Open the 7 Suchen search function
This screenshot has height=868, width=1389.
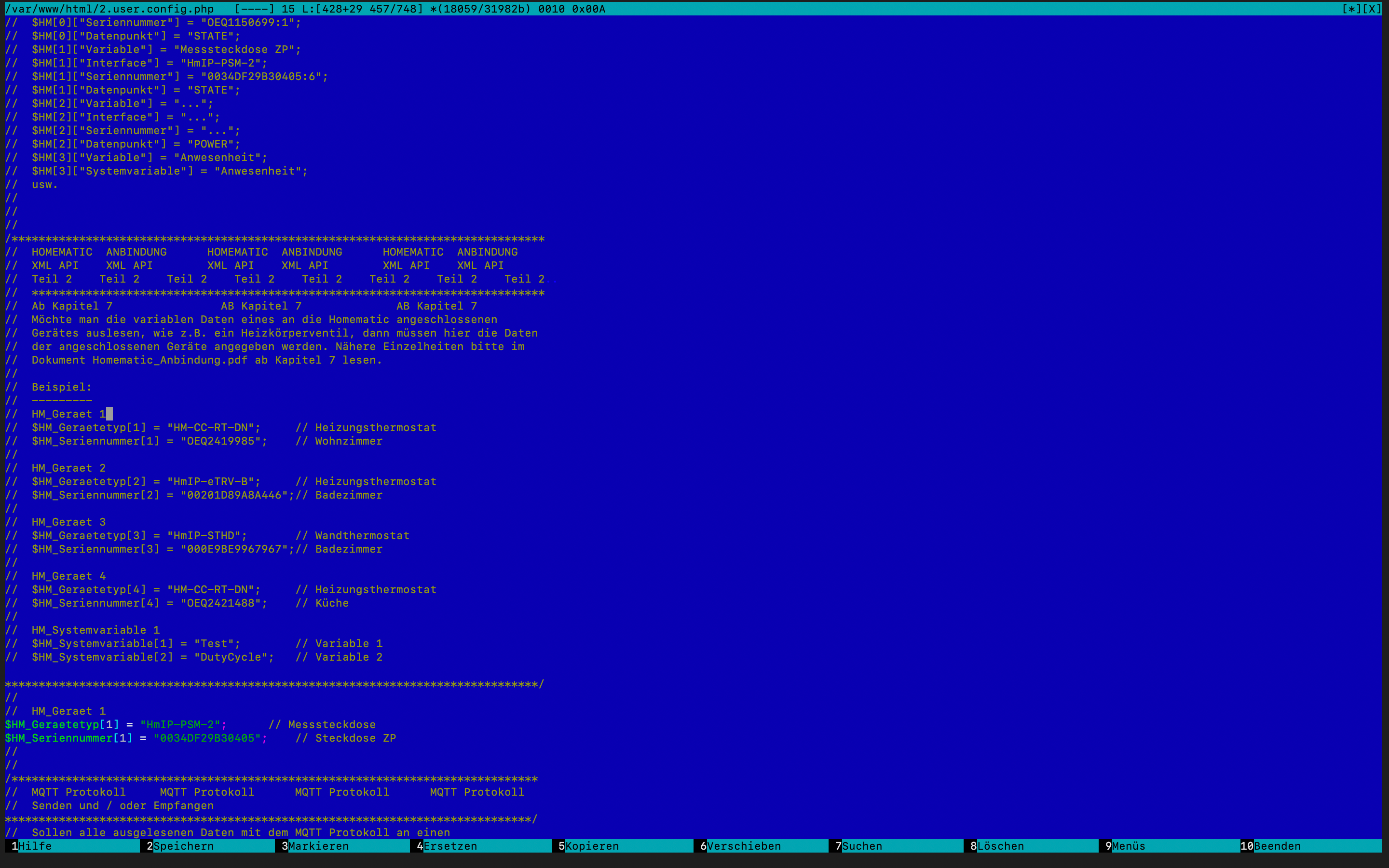[861, 846]
